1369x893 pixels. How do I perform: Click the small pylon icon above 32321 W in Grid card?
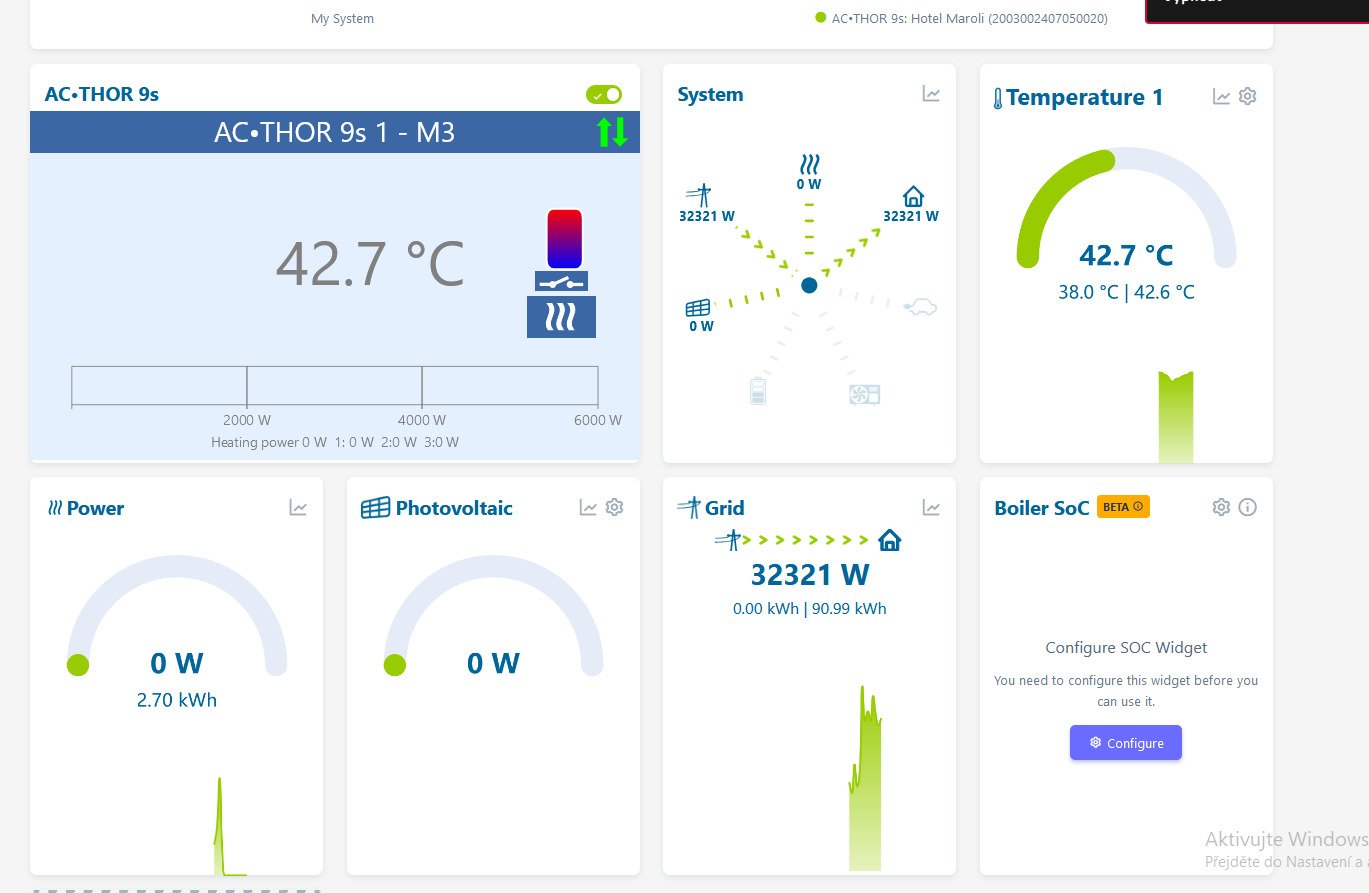(727, 540)
